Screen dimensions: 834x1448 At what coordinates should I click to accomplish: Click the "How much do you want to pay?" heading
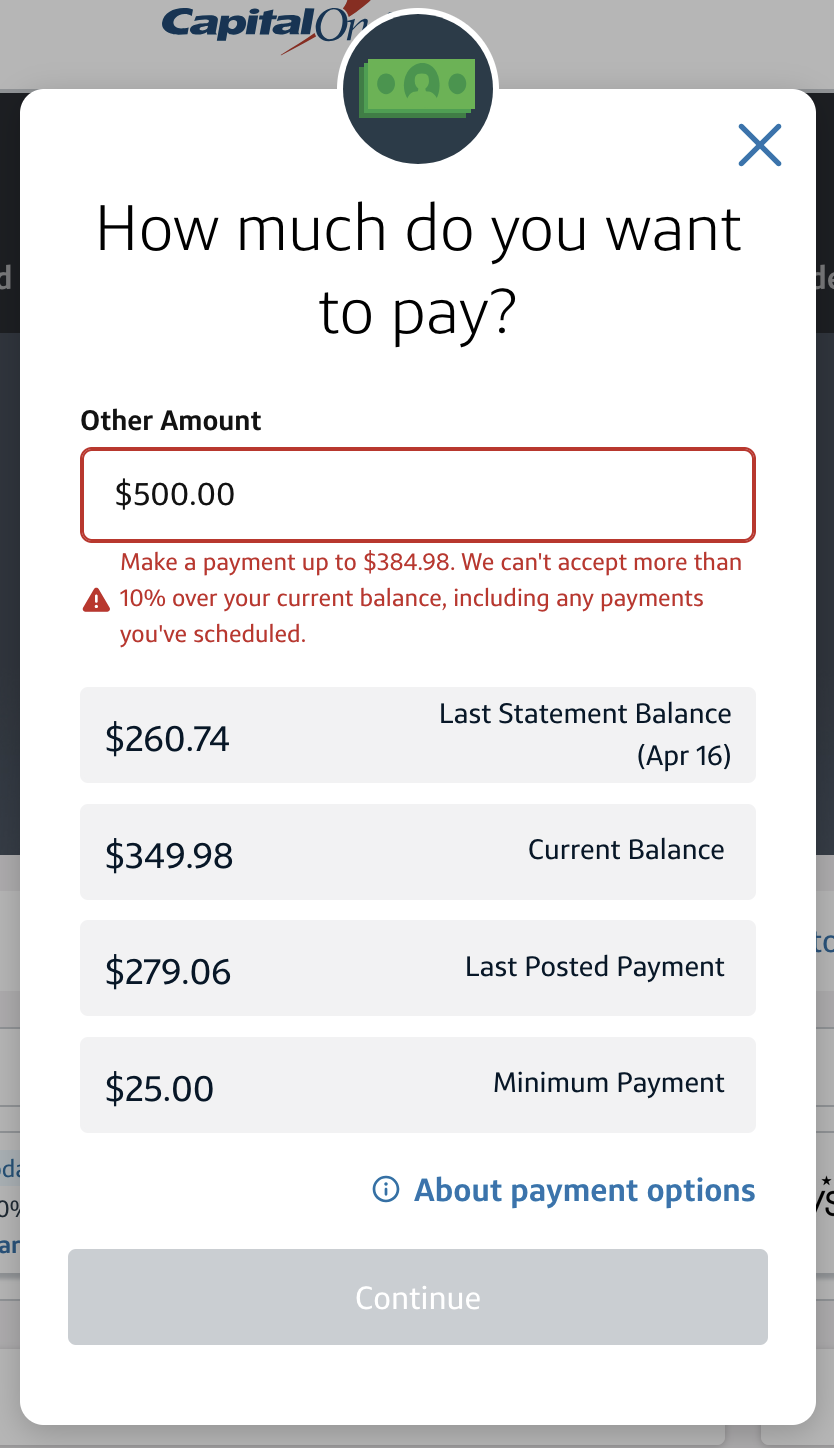pyautogui.click(x=418, y=270)
